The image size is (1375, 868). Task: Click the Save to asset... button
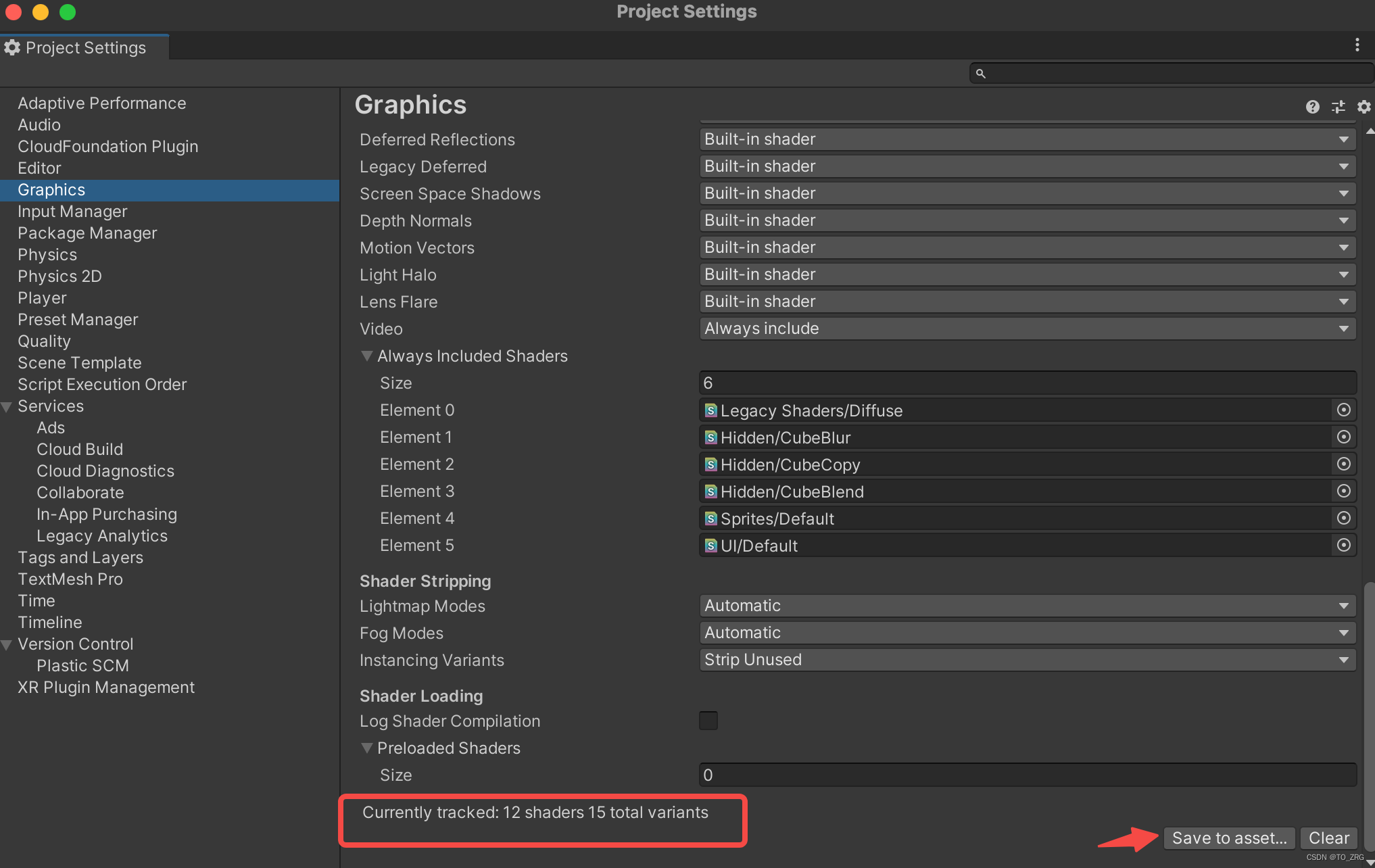pyautogui.click(x=1228, y=838)
